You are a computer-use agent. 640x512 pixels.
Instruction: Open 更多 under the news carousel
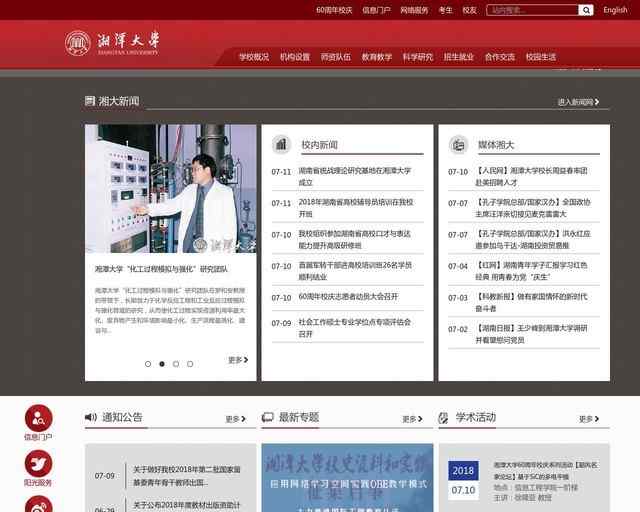pyautogui.click(x=238, y=360)
